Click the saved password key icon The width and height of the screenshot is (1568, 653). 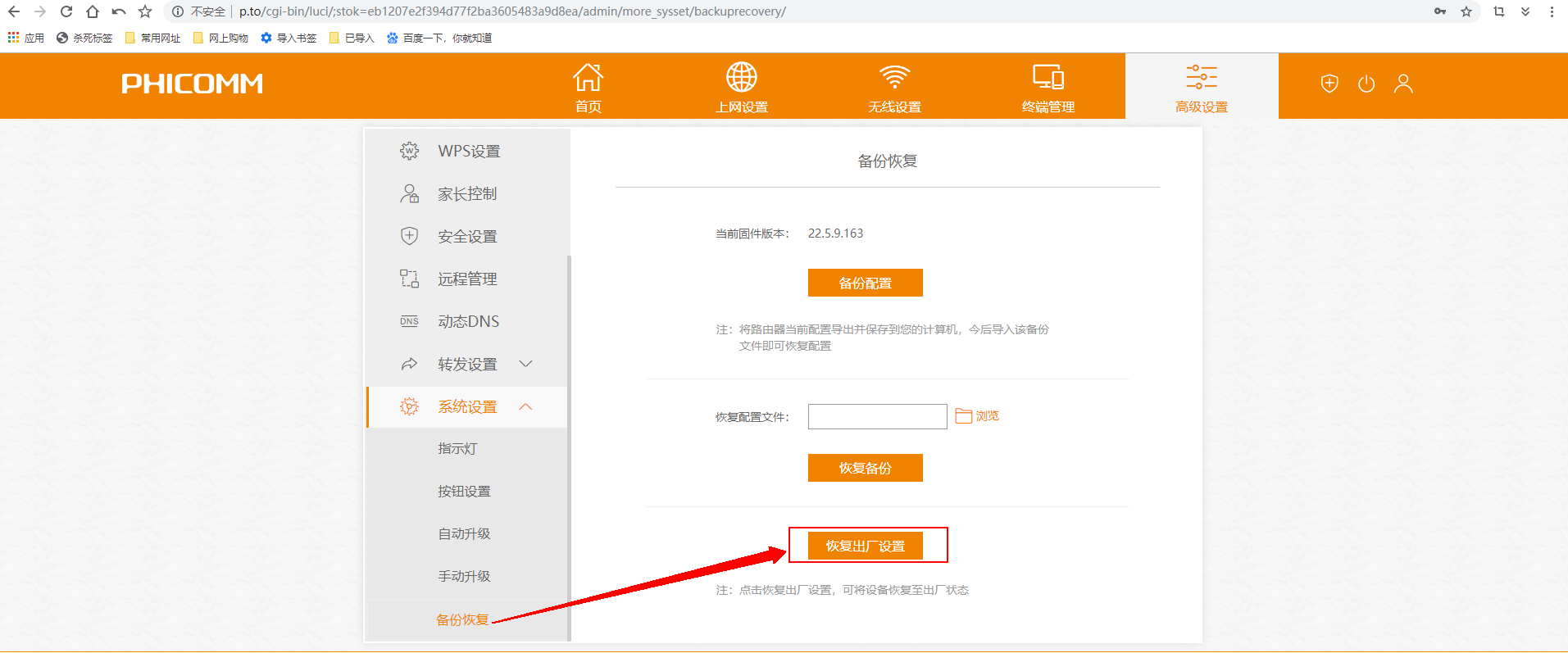coord(1440,11)
